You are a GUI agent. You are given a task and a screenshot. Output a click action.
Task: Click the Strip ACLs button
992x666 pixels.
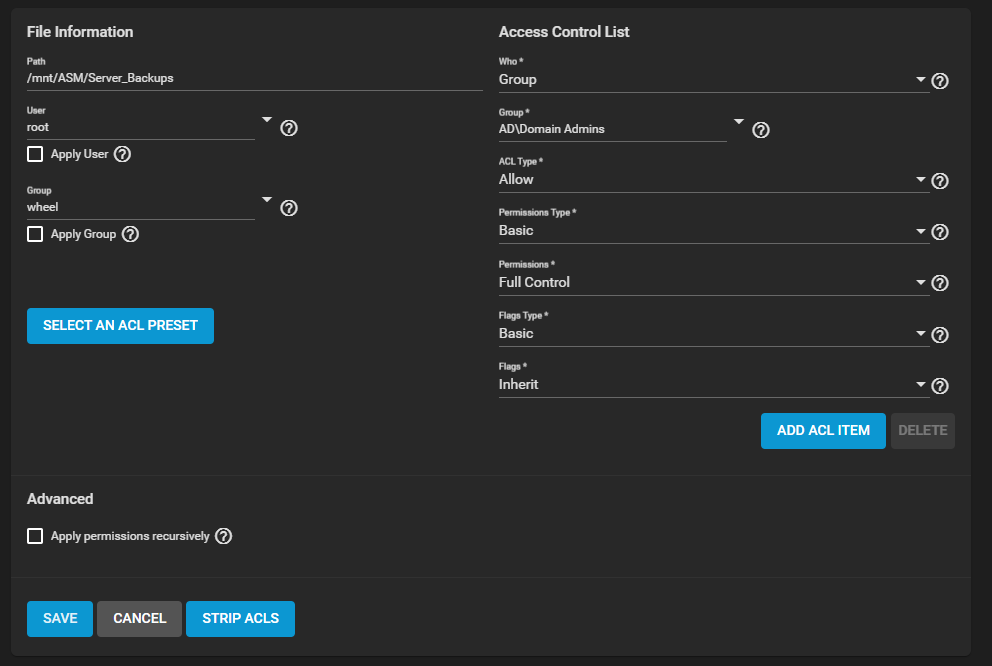pyautogui.click(x=240, y=619)
